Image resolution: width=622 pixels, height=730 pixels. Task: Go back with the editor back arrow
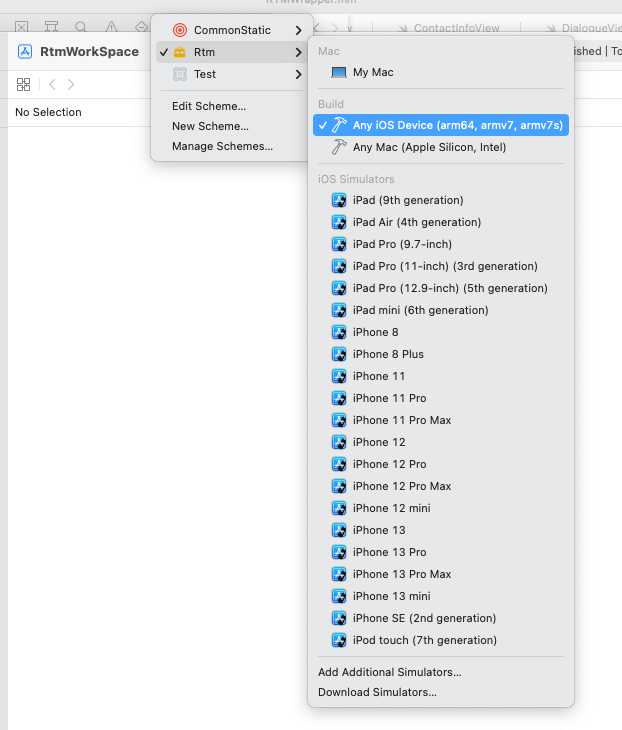click(x=52, y=84)
